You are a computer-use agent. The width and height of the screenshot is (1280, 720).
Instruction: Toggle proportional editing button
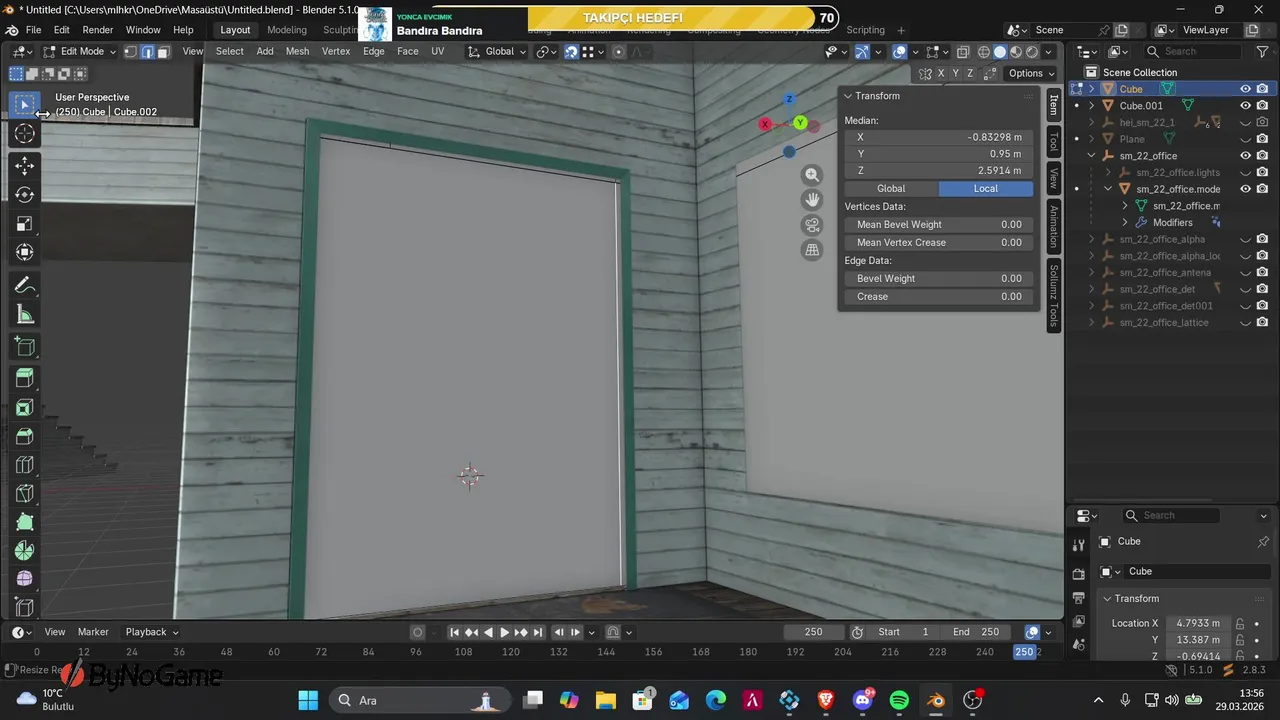[618, 52]
